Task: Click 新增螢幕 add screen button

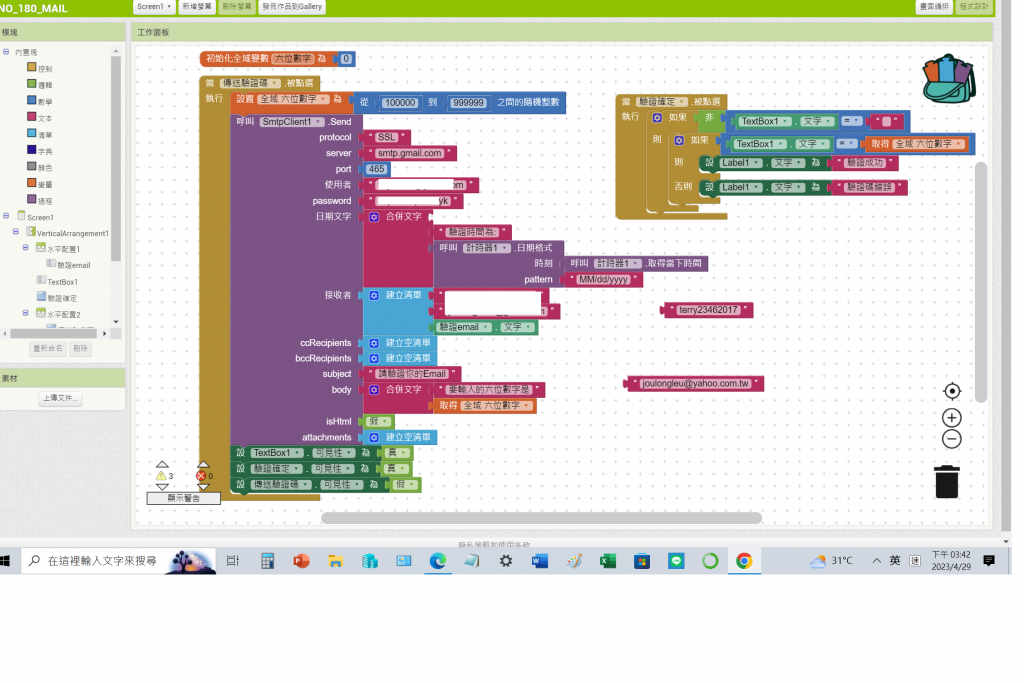Action: 197,7
